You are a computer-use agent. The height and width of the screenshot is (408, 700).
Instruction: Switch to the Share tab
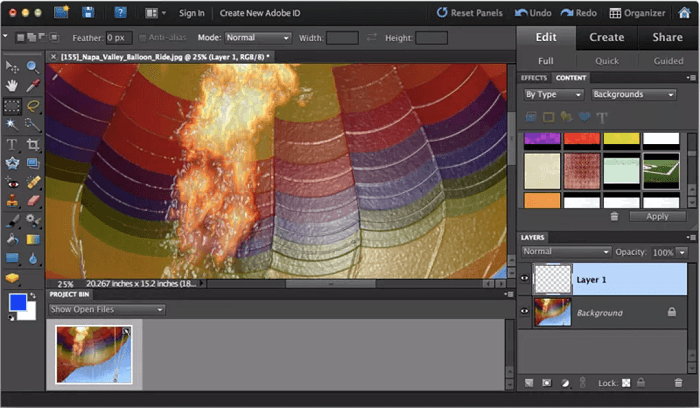[x=667, y=37]
